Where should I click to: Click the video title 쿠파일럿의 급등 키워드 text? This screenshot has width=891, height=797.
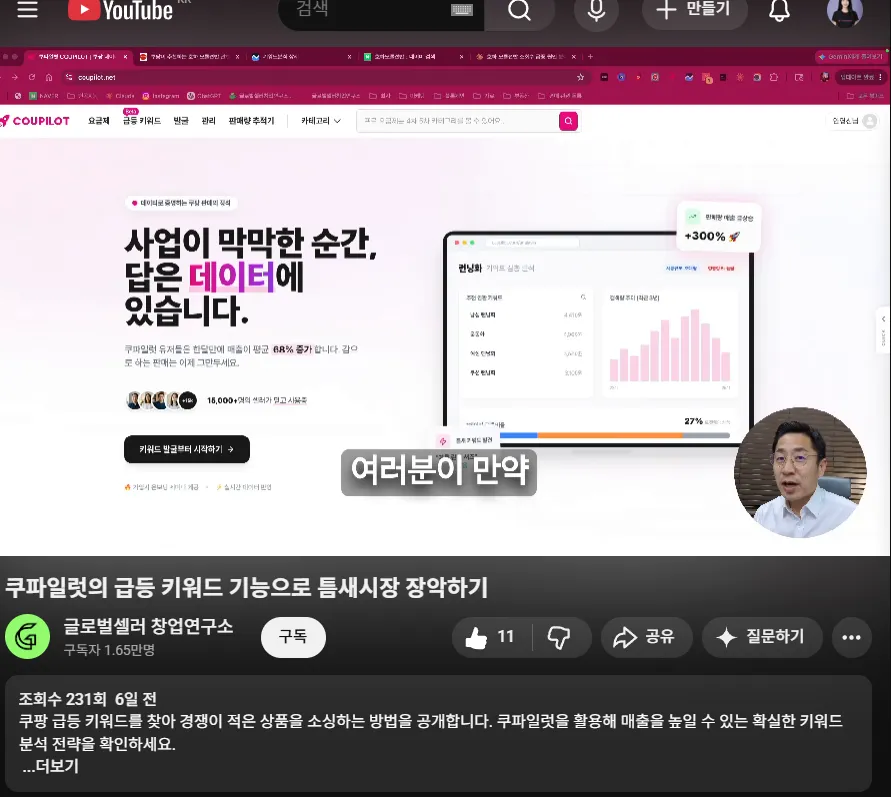click(x=247, y=587)
